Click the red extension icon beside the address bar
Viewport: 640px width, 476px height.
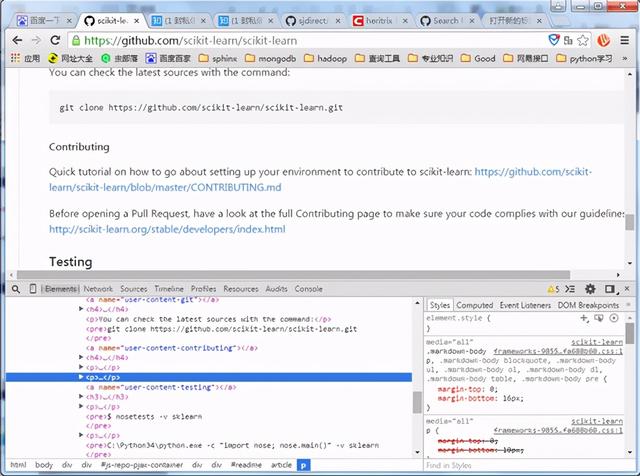coord(604,40)
